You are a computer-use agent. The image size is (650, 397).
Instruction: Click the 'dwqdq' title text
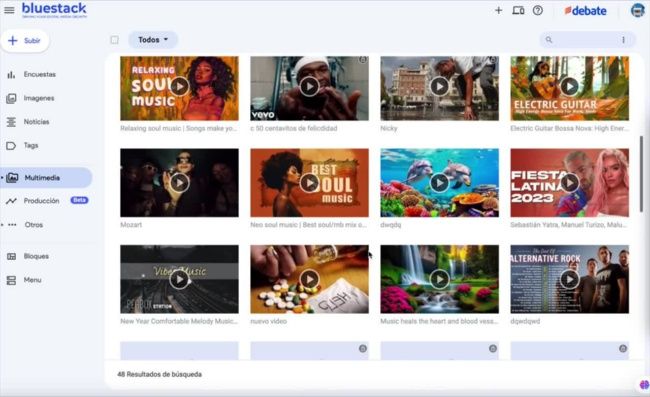(x=390, y=225)
